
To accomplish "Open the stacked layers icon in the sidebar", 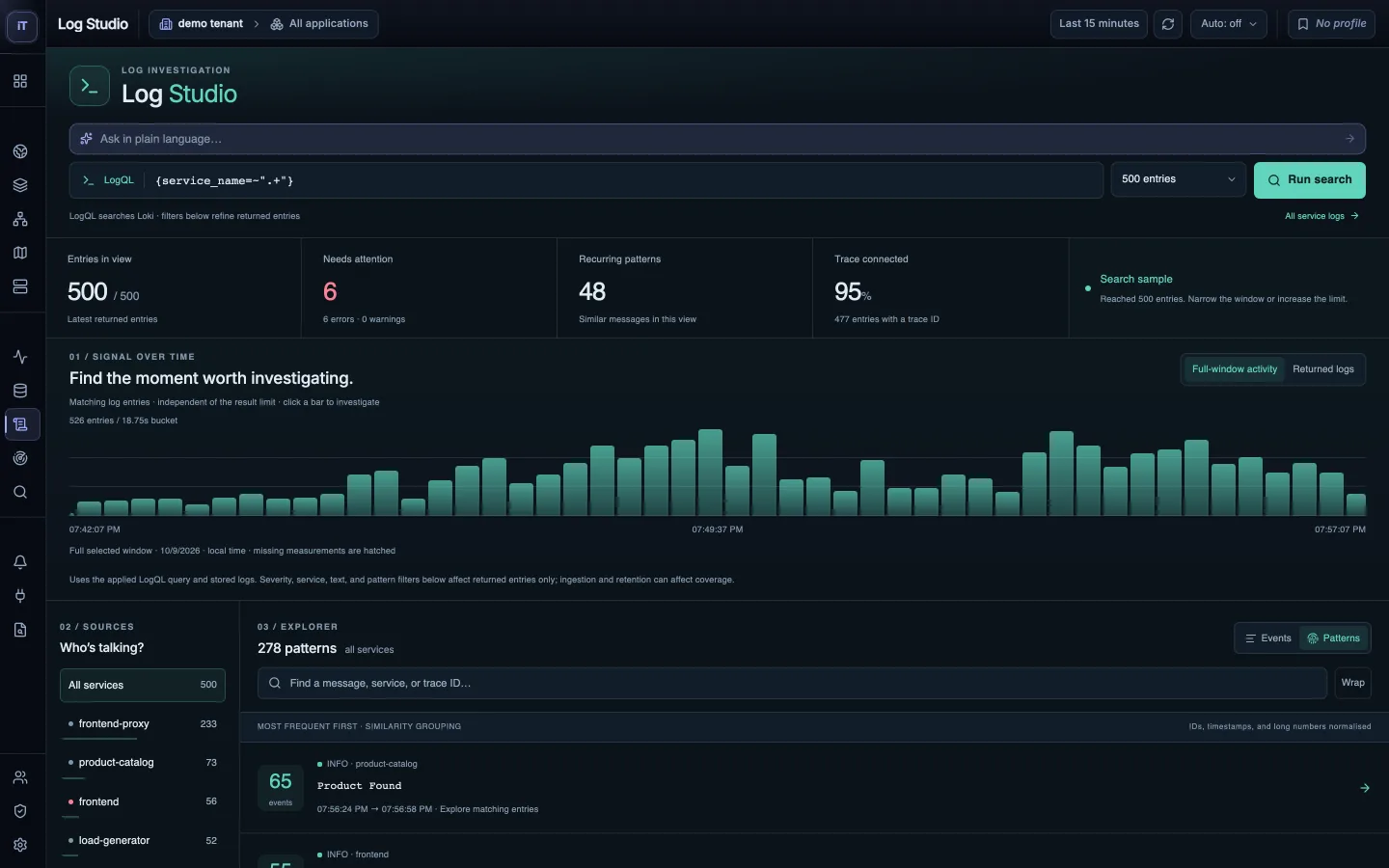I will (x=20, y=185).
